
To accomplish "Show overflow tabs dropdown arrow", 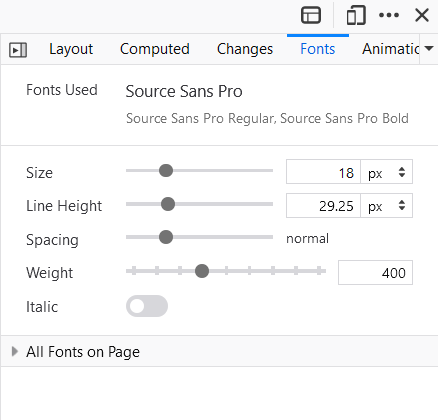I will coord(429,49).
